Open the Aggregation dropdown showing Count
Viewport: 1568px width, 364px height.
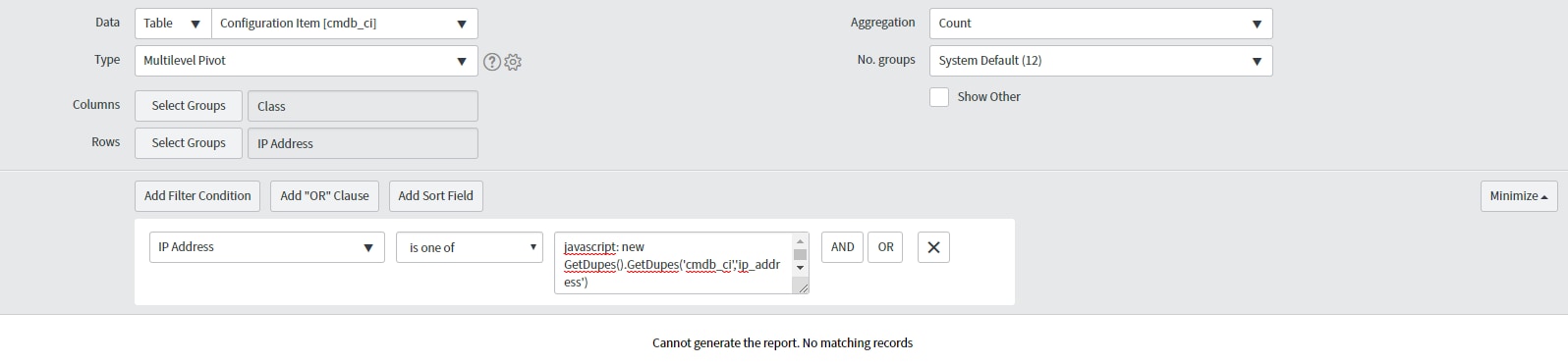1100,24
